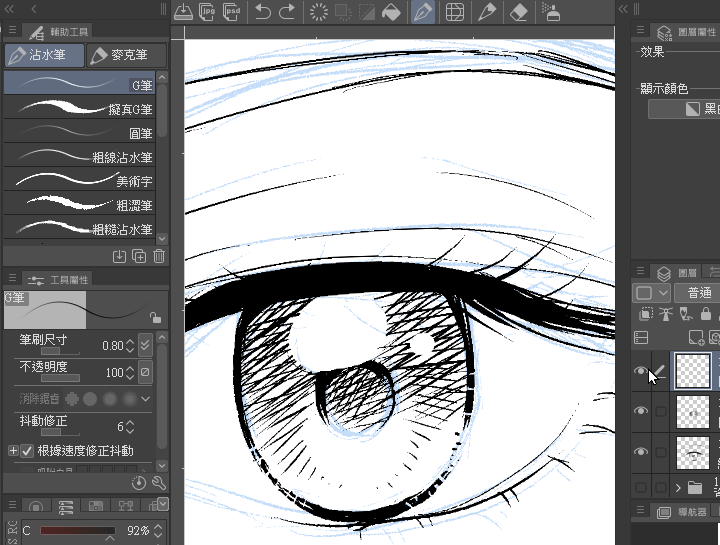Screen dimensions: 720x545
Task: Export as PSD using toolbar icon
Action: click(x=231, y=12)
